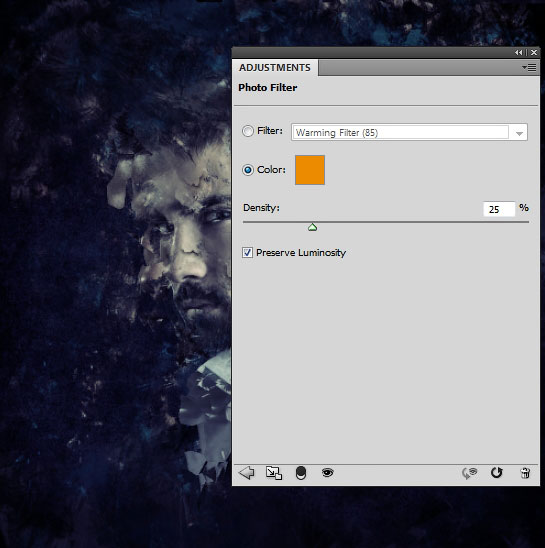Open the orange color swatch picker
Viewport: 545px width, 548px height.
tap(310, 170)
